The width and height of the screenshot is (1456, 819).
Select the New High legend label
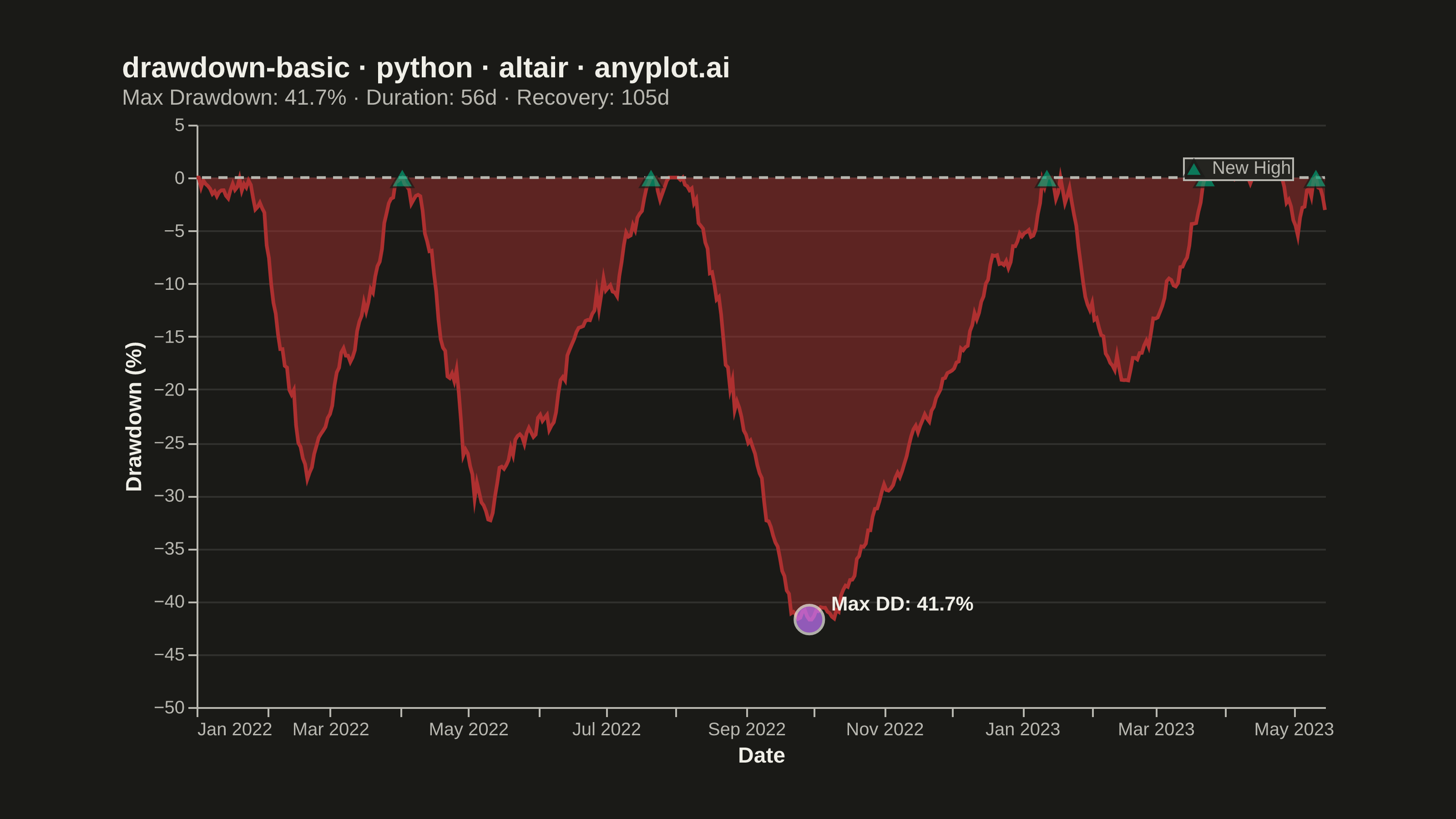(x=1251, y=168)
